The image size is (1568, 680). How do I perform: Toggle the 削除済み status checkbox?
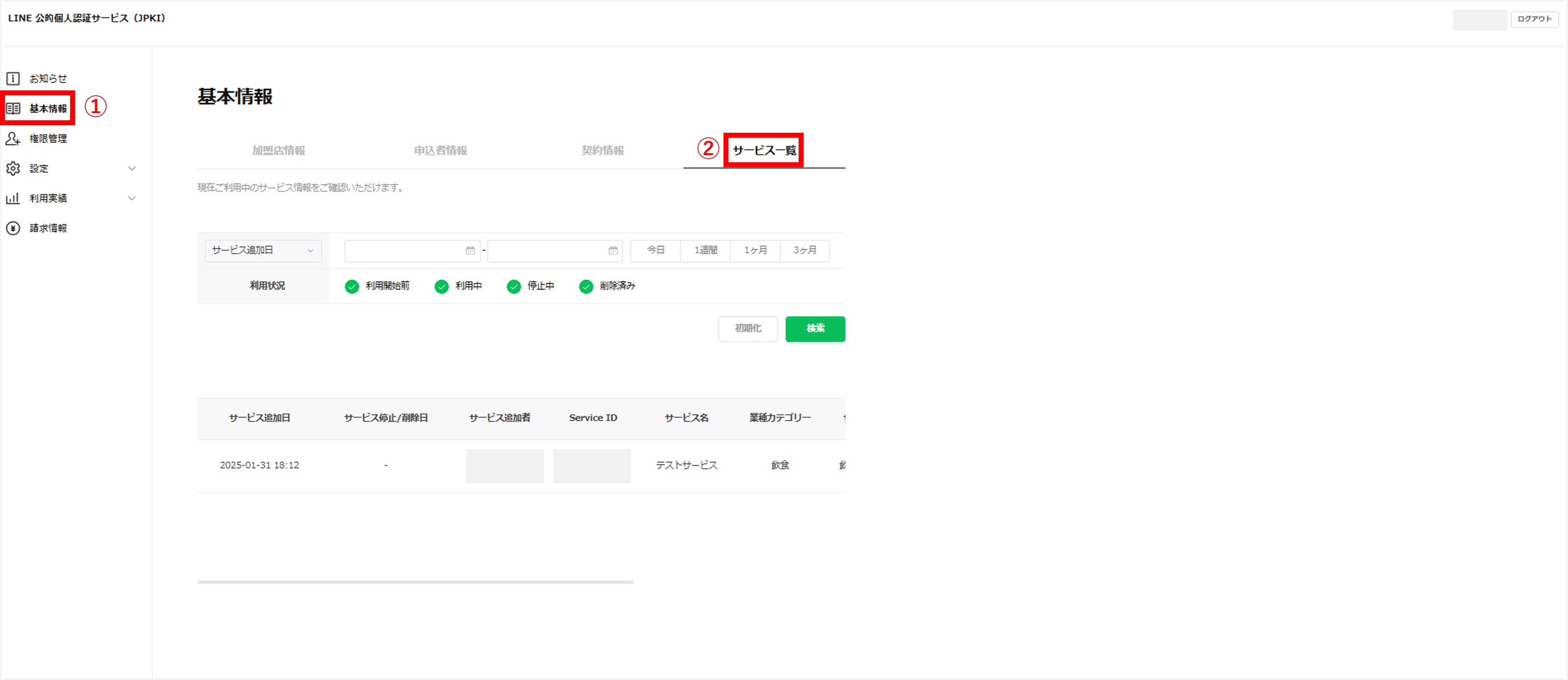(x=586, y=286)
